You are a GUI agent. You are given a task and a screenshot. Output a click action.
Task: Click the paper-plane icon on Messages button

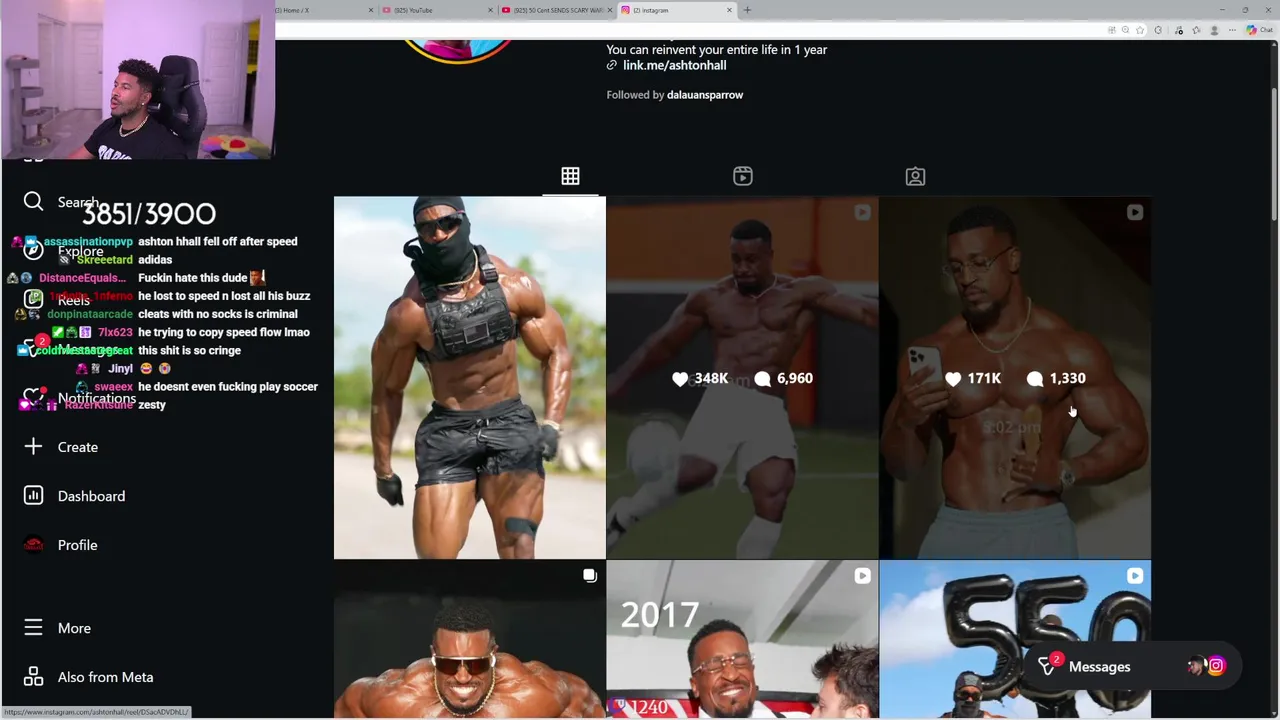click(1047, 667)
